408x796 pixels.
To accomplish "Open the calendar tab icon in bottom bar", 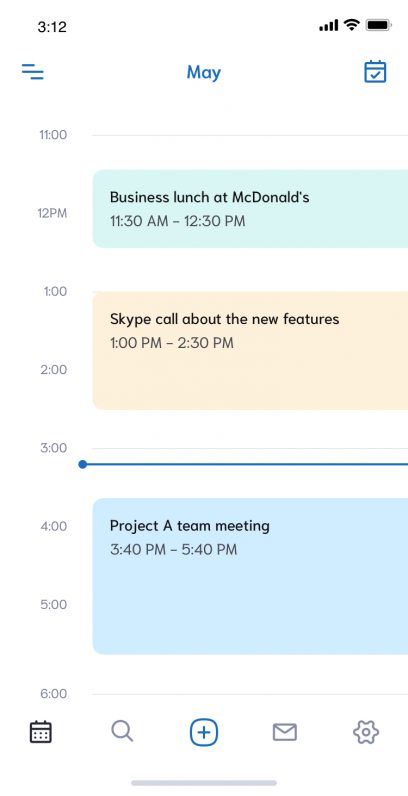I will pos(41,732).
